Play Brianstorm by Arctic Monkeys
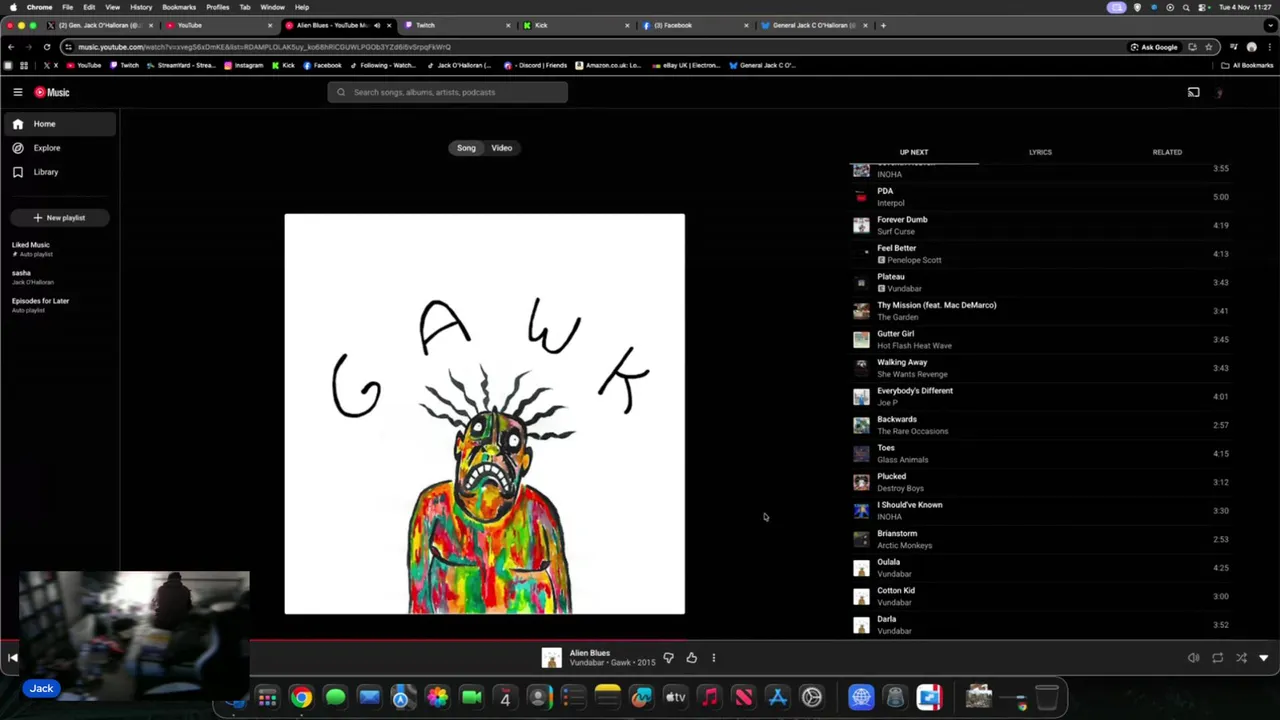 [1040, 539]
